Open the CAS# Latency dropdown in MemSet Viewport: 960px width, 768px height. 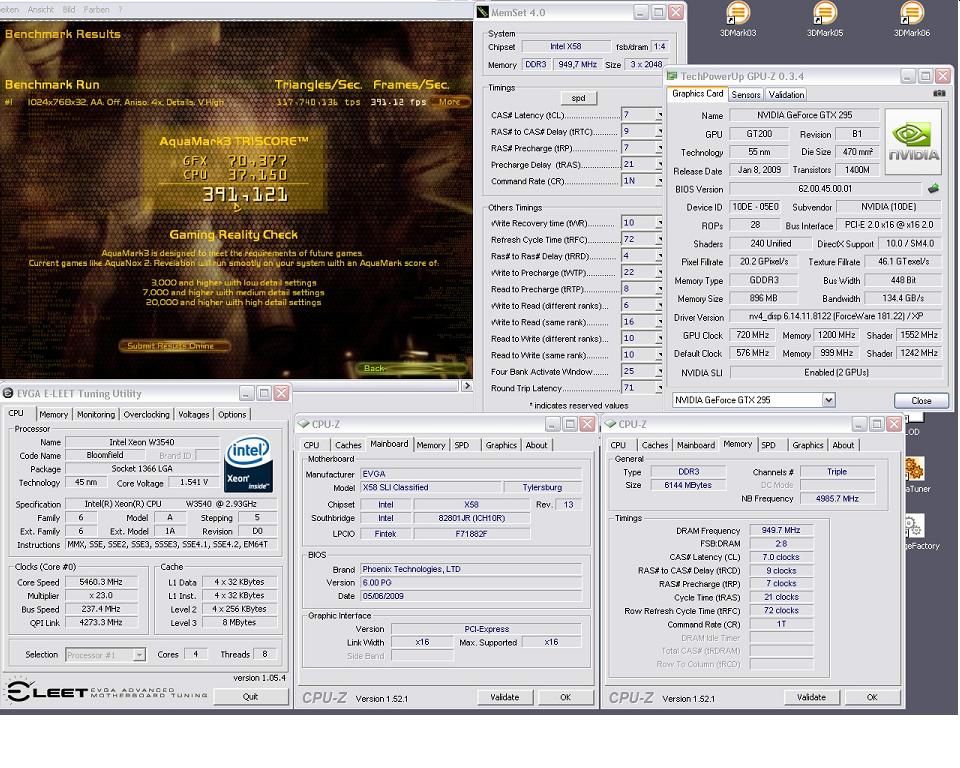[x=659, y=115]
